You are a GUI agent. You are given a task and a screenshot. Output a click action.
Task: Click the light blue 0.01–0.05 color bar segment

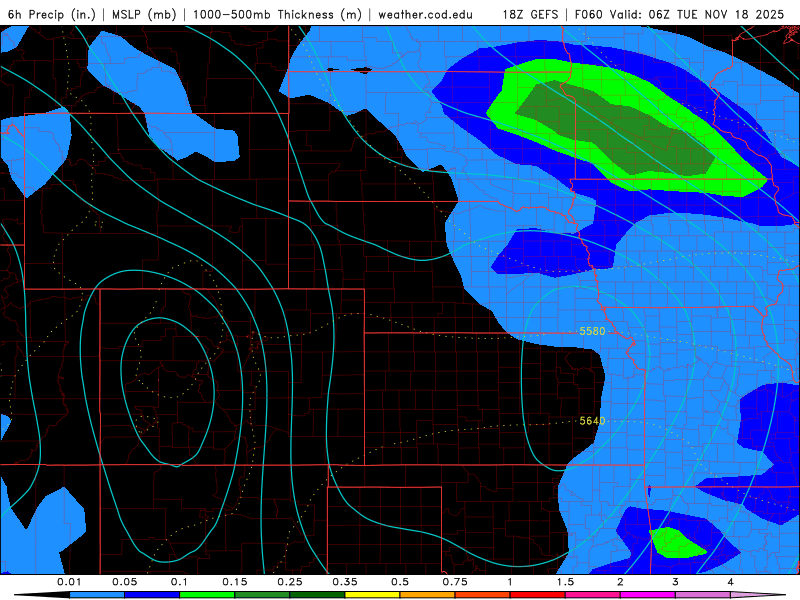pos(97,595)
